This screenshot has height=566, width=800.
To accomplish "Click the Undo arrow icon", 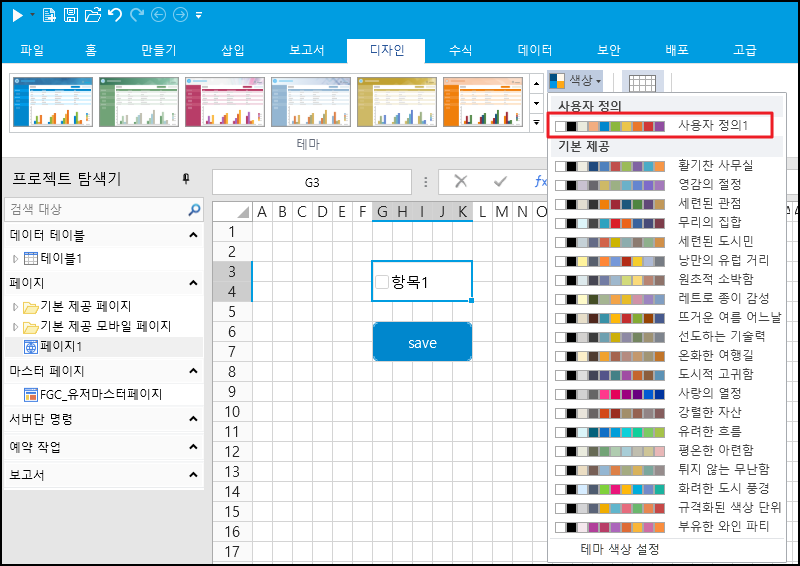I will coord(114,15).
